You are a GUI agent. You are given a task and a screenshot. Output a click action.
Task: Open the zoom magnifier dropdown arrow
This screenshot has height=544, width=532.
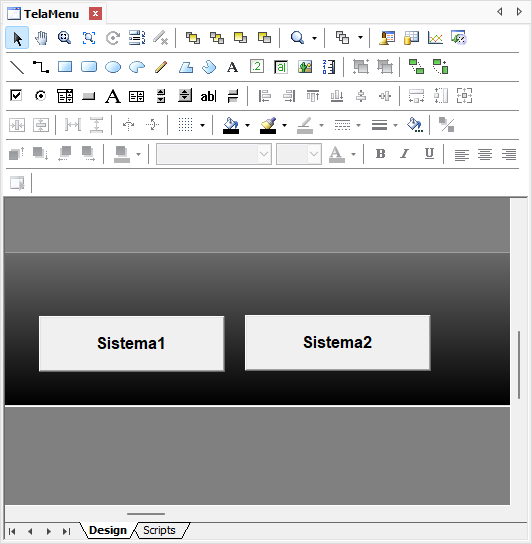coord(314,38)
